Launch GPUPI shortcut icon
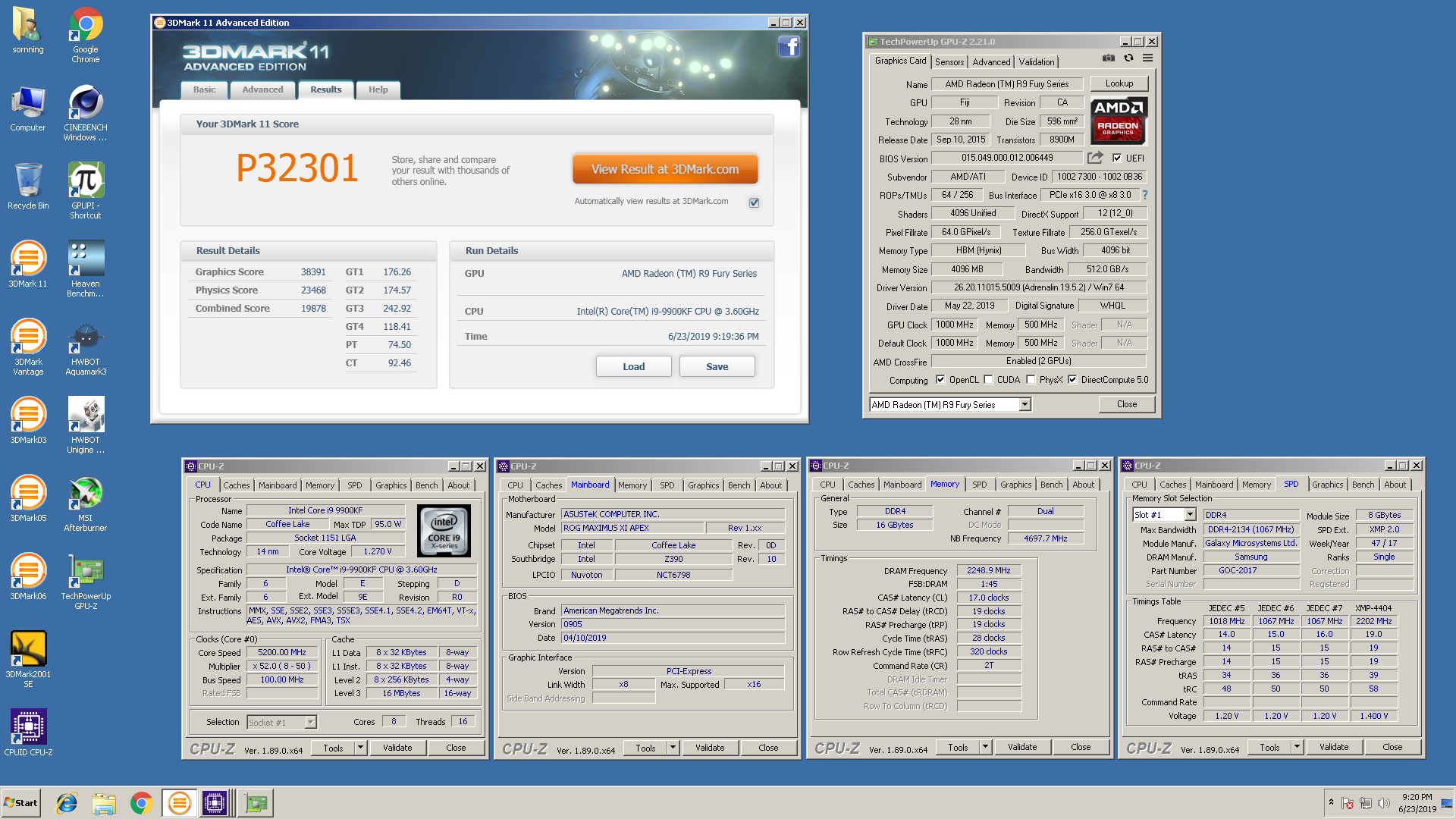The width and height of the screenshot is (1456, 819). coord(86,191)
